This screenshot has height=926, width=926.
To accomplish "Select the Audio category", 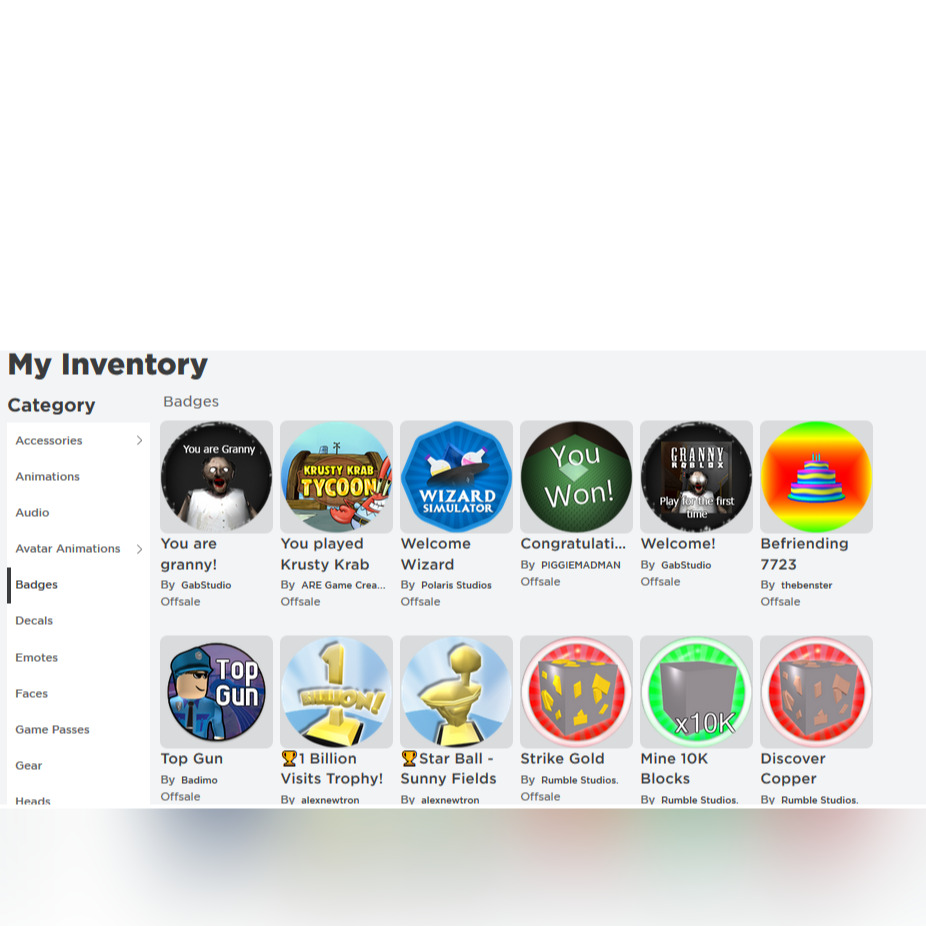I will [x=32, y=513].
